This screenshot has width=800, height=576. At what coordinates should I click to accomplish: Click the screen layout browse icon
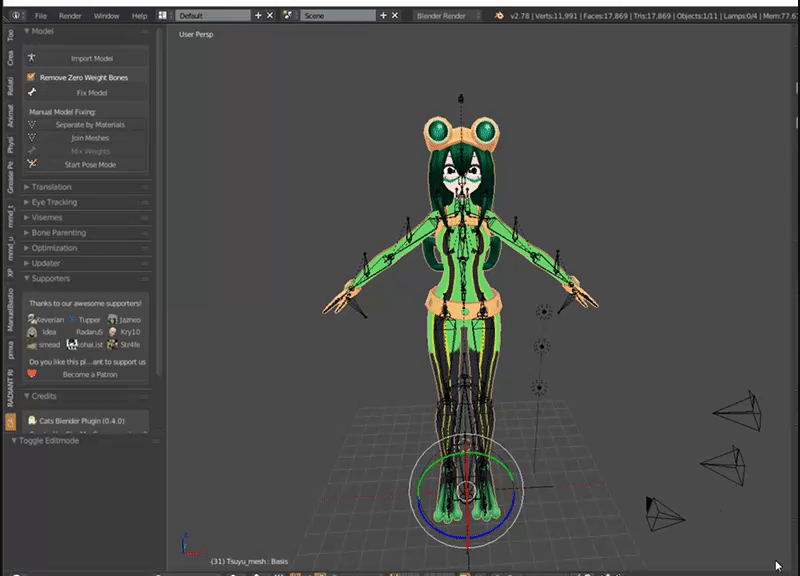[162, 15]
